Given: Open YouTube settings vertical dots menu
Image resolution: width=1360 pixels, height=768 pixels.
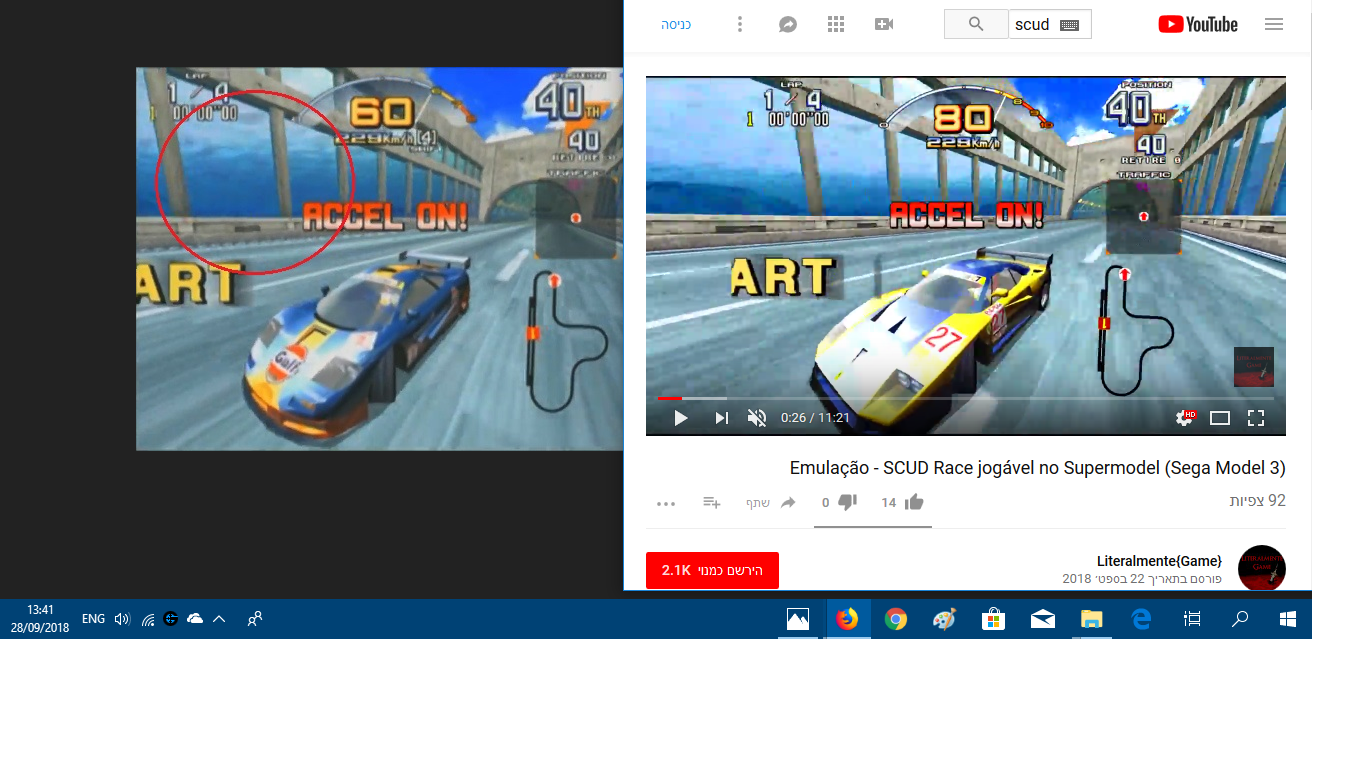Looking at the screenshot, I should (740, 24).
